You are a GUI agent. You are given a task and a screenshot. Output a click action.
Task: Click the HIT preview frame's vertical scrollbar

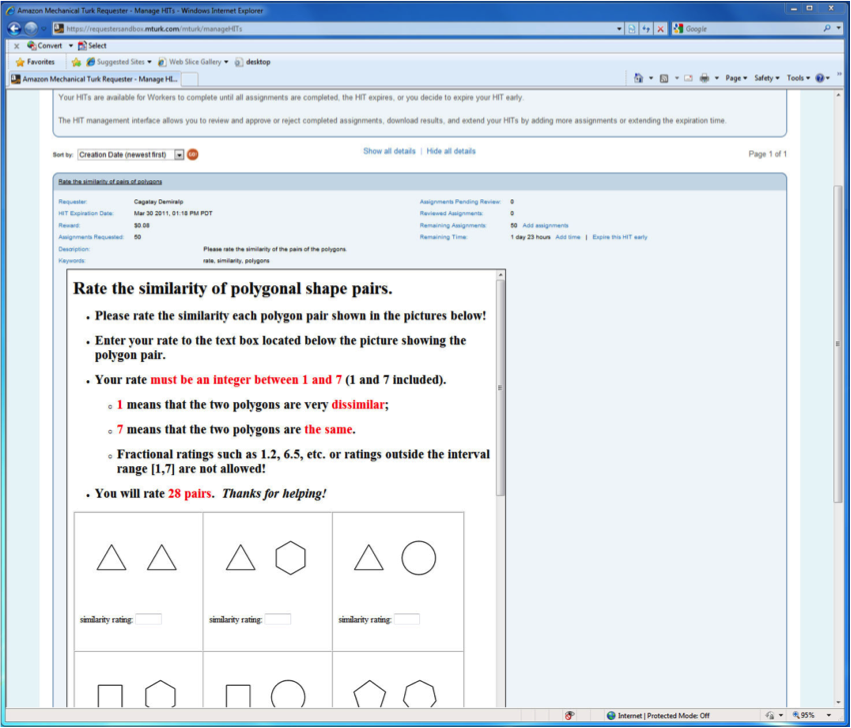pos(500,387)
